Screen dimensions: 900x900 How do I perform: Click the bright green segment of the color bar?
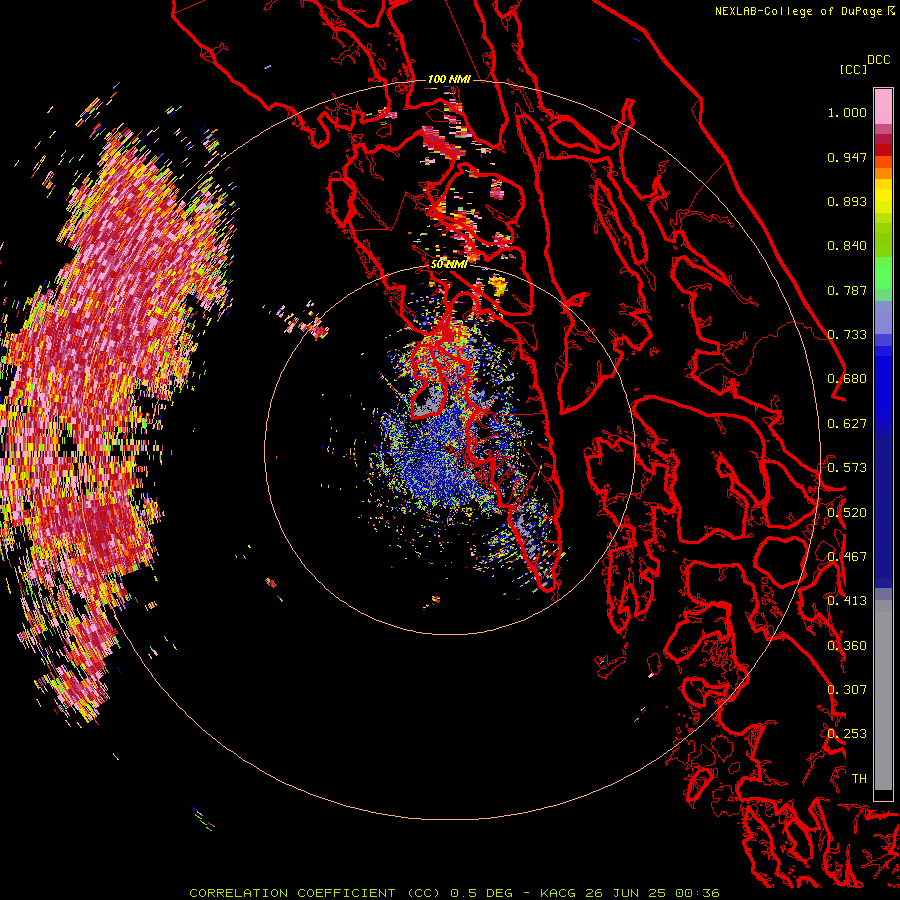click(883, 273)
